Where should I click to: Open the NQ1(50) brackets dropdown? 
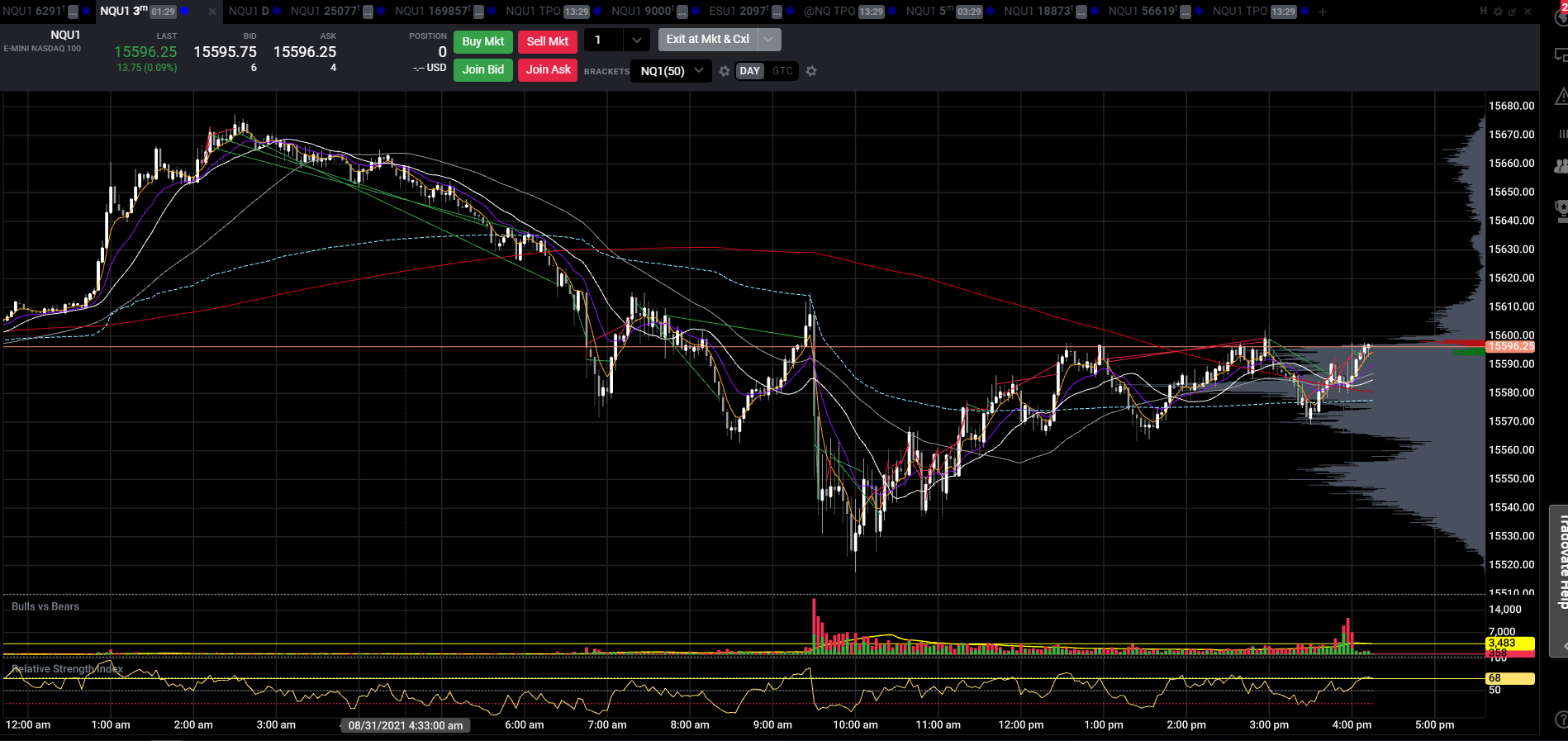click(672, 71)
